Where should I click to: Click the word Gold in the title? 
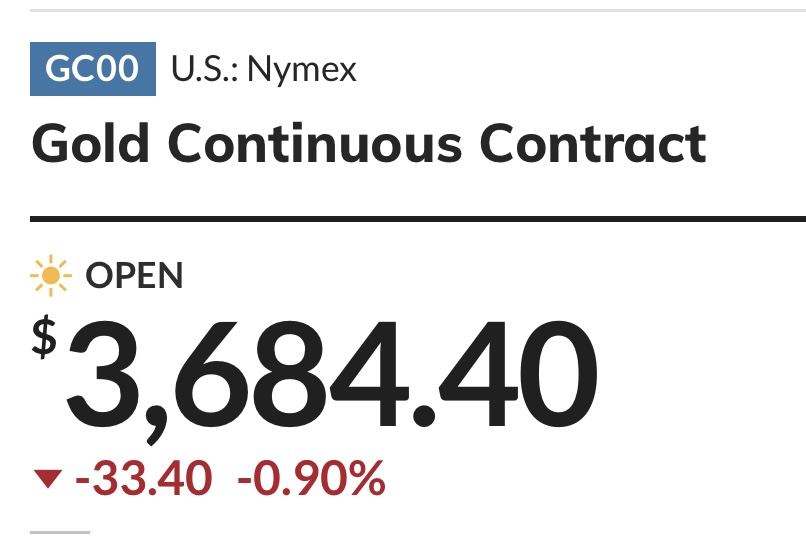point(90,143)
